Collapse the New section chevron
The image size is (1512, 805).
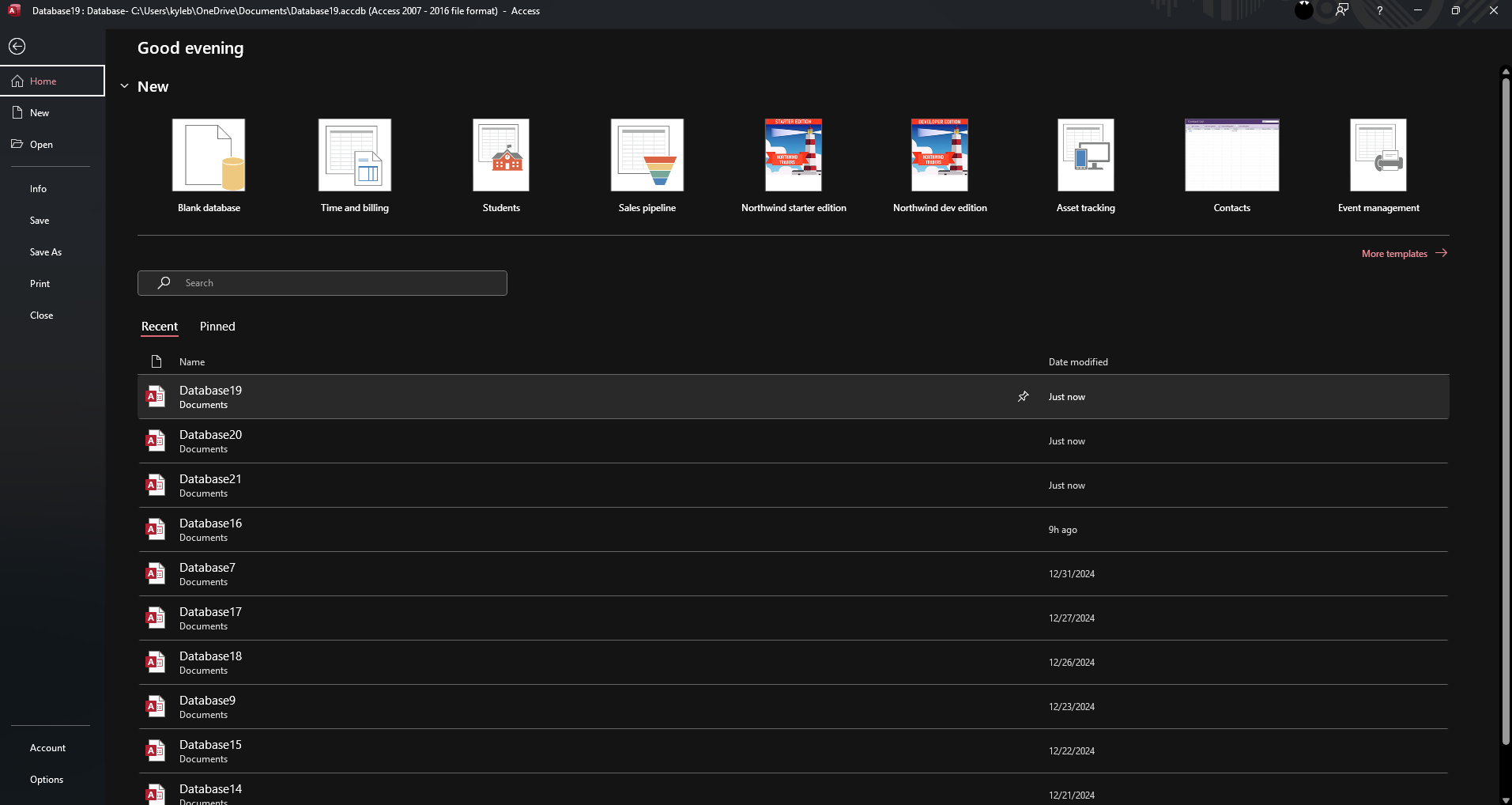click(124, 86)
